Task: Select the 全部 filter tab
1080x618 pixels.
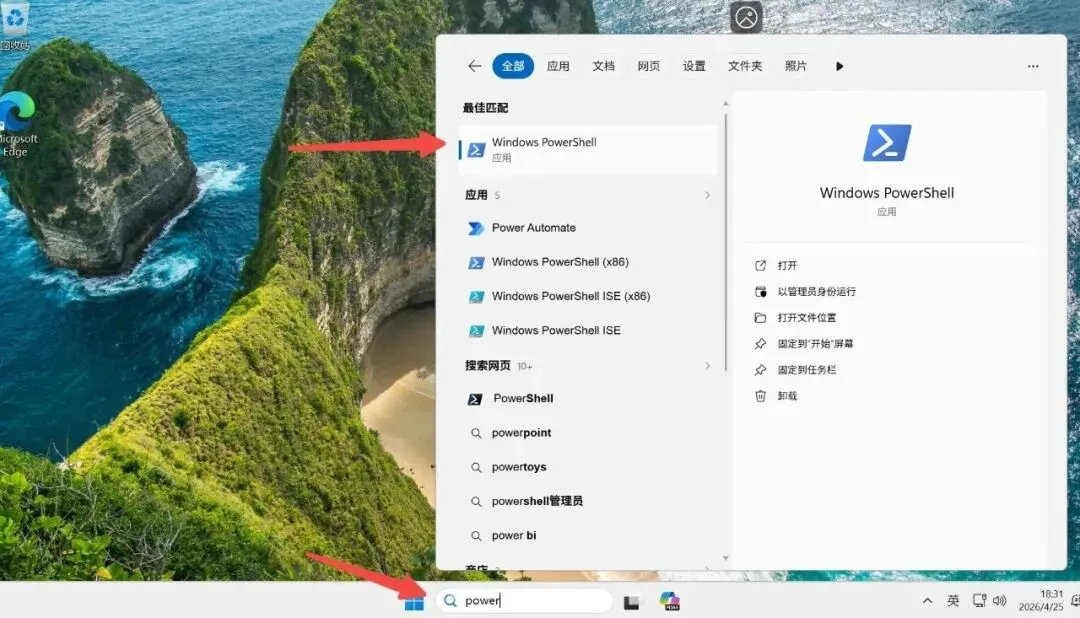Action: pos(513,66)
